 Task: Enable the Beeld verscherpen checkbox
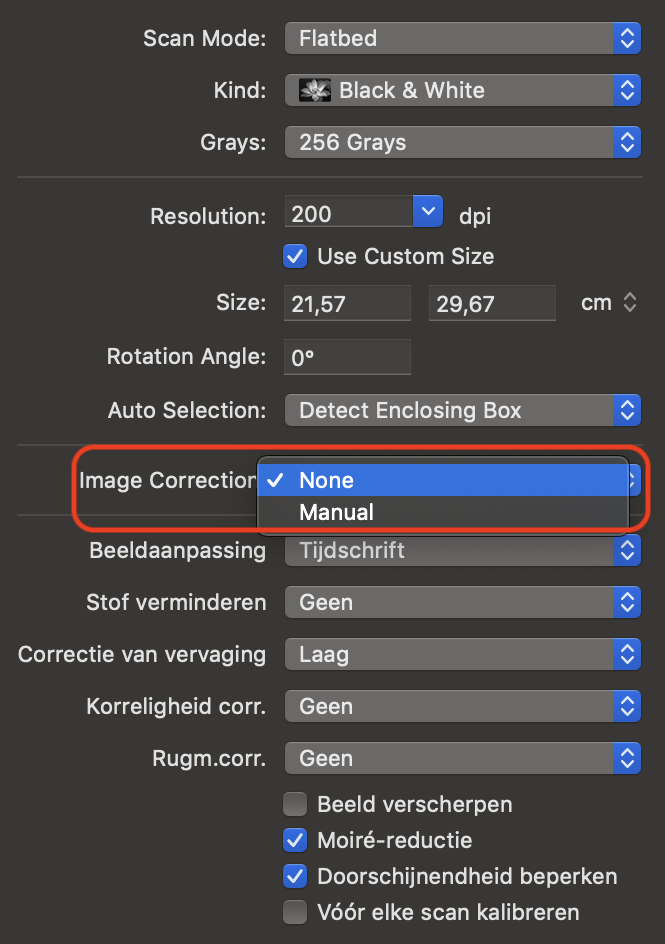[295, 804]
